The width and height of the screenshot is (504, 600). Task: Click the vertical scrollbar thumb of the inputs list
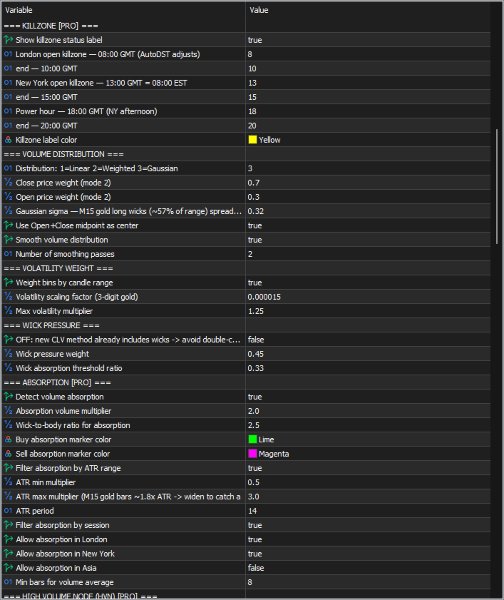click(497, 186)
